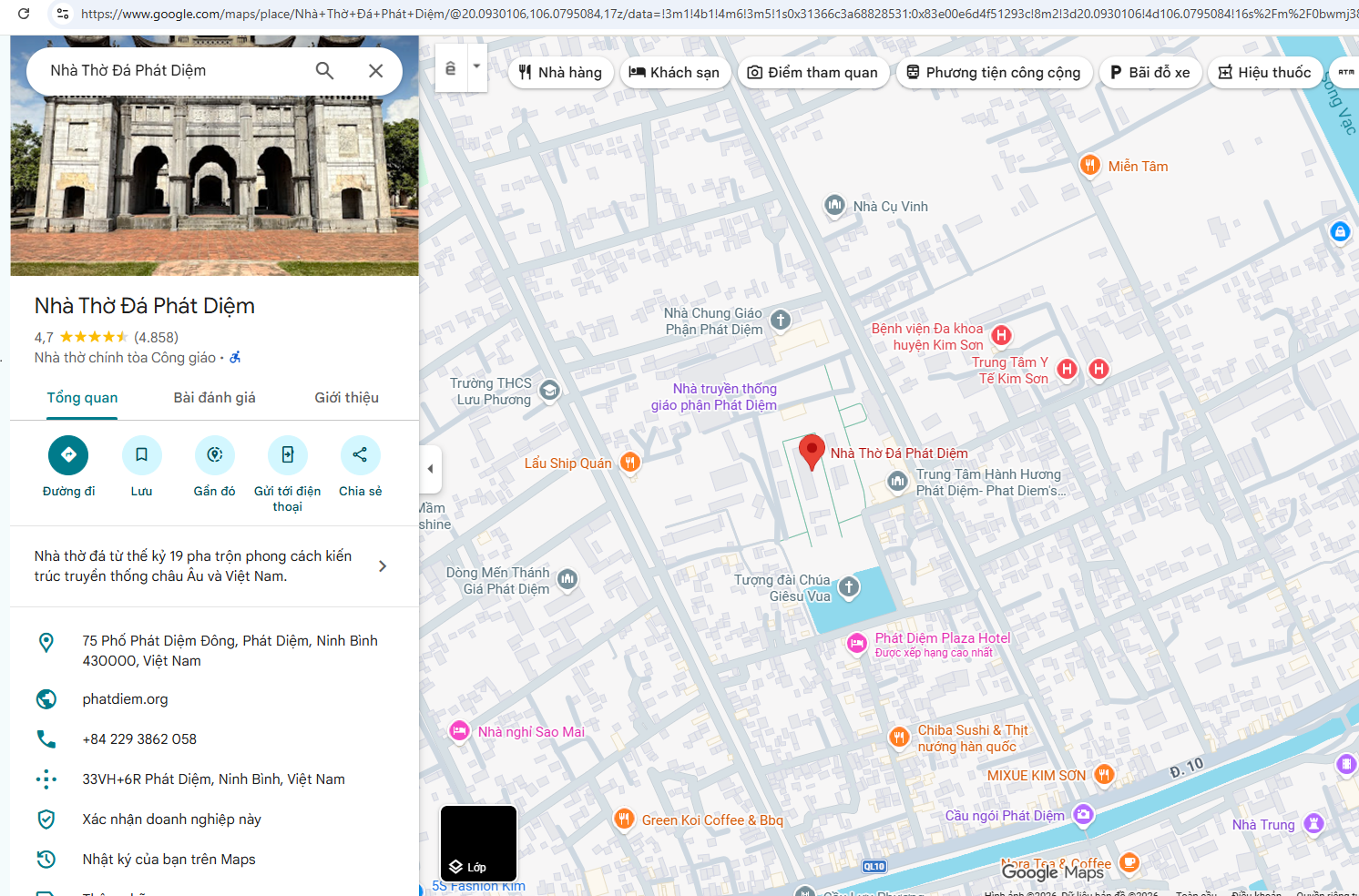The image size is (1359, 896).
Task: Click the Đường đi directions icon
Action: pos(68,455)
